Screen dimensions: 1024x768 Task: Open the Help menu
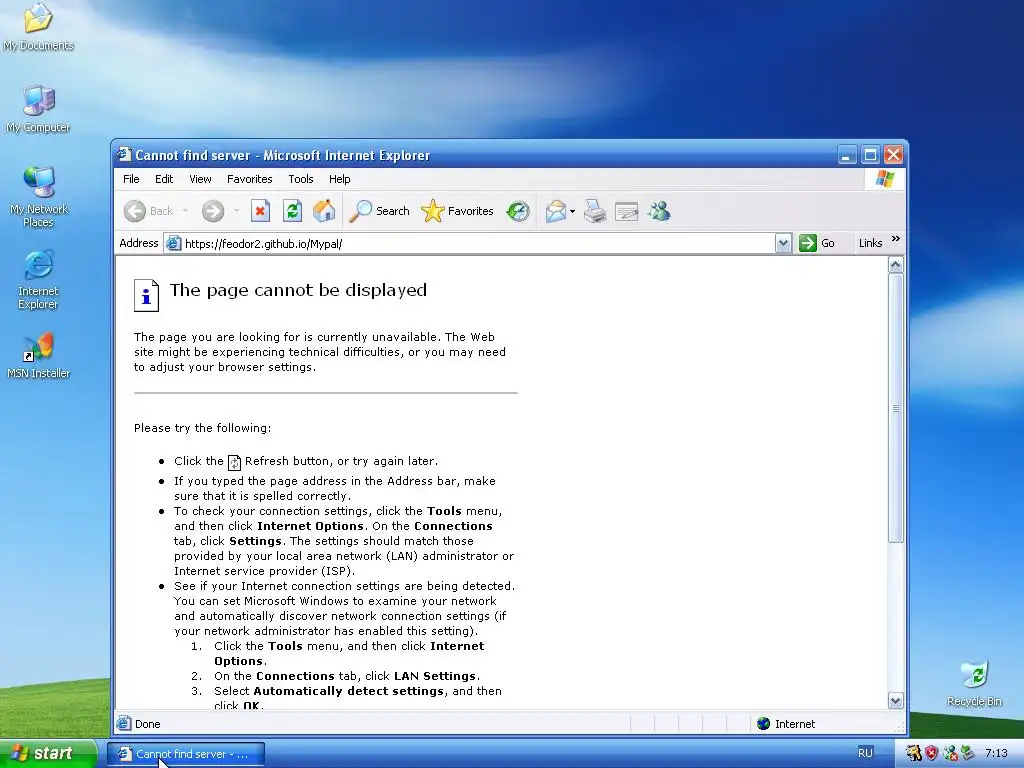coord(340,179)
